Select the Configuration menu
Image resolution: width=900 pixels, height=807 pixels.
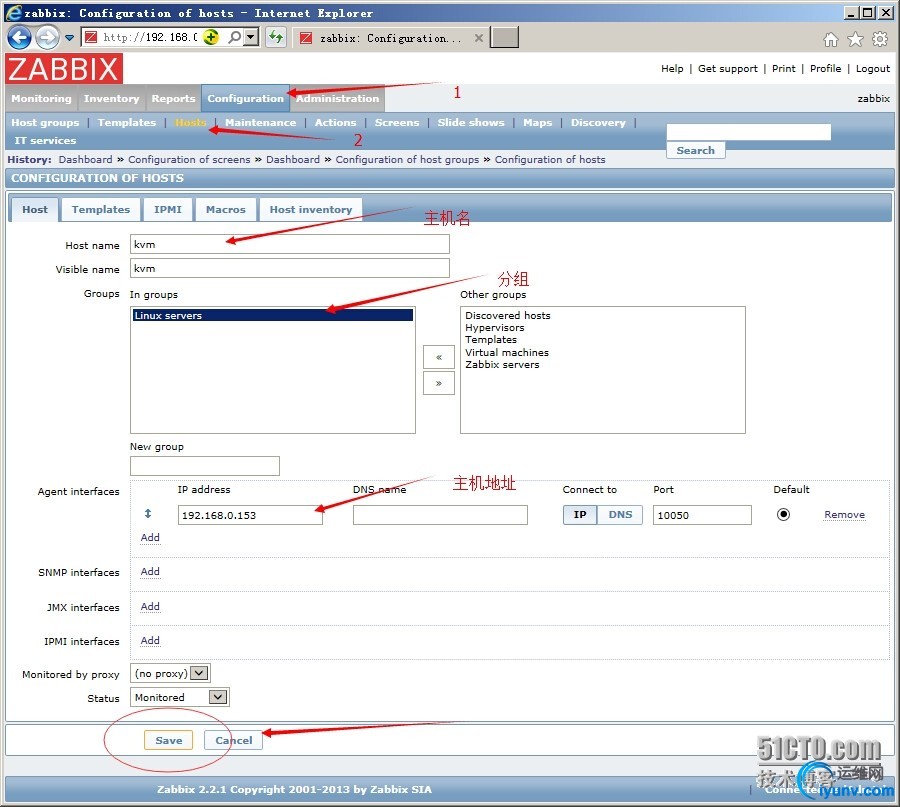tap(246, 99)
